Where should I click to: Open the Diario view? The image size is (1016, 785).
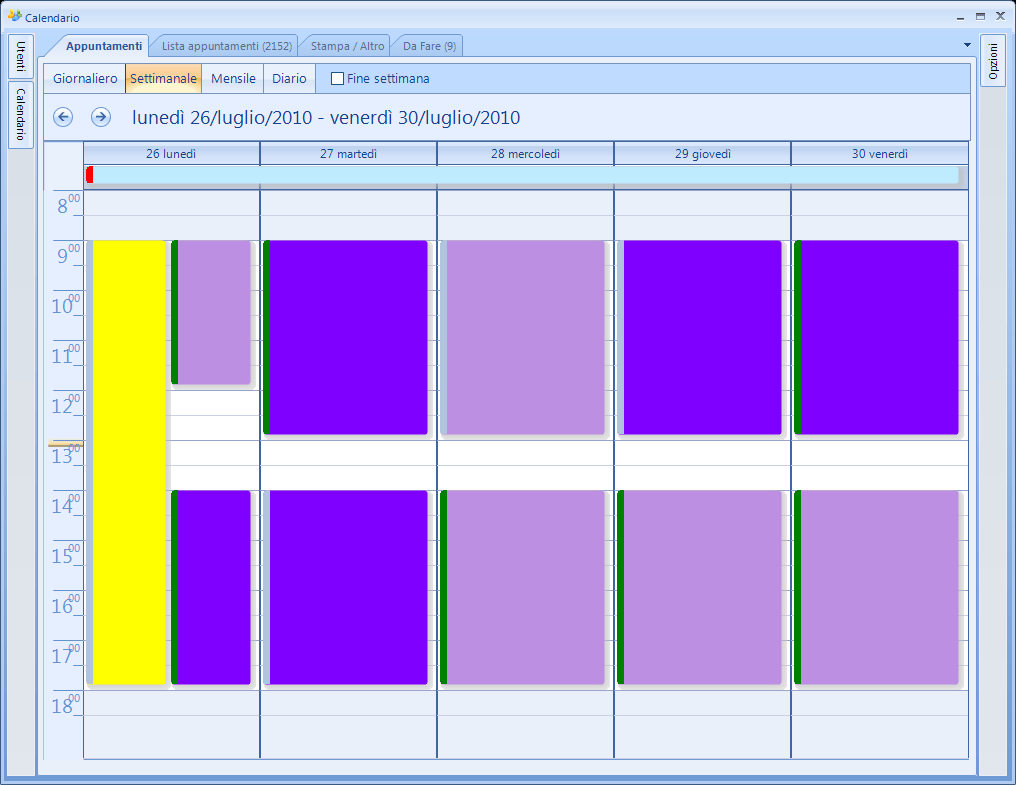289,78
